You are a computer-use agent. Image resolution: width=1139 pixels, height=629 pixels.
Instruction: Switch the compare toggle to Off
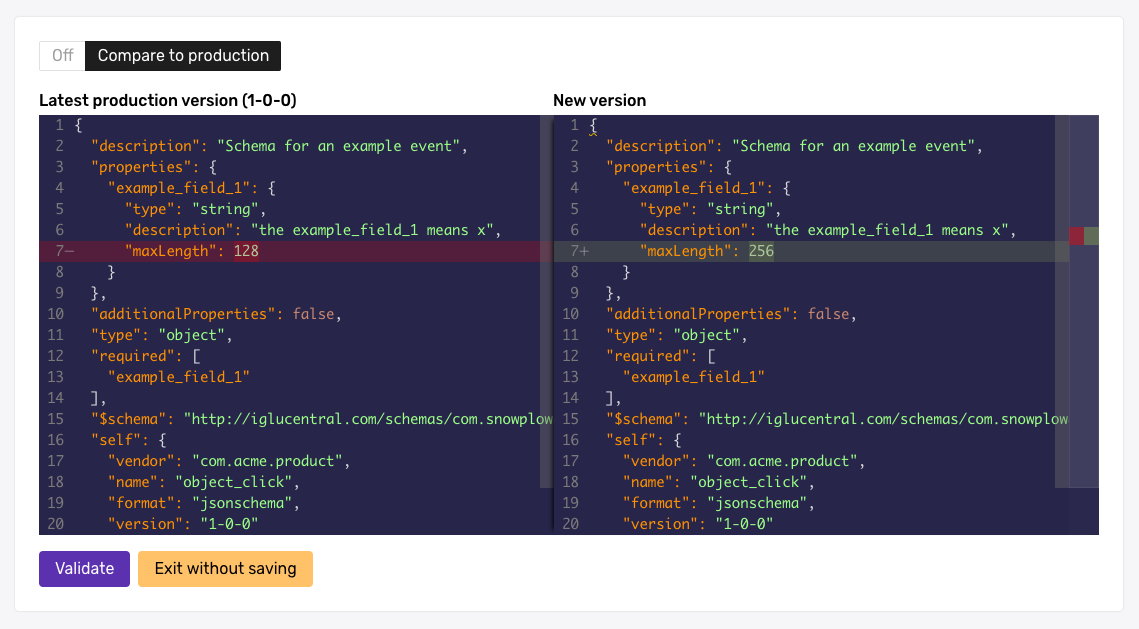[x=62, y=56]
